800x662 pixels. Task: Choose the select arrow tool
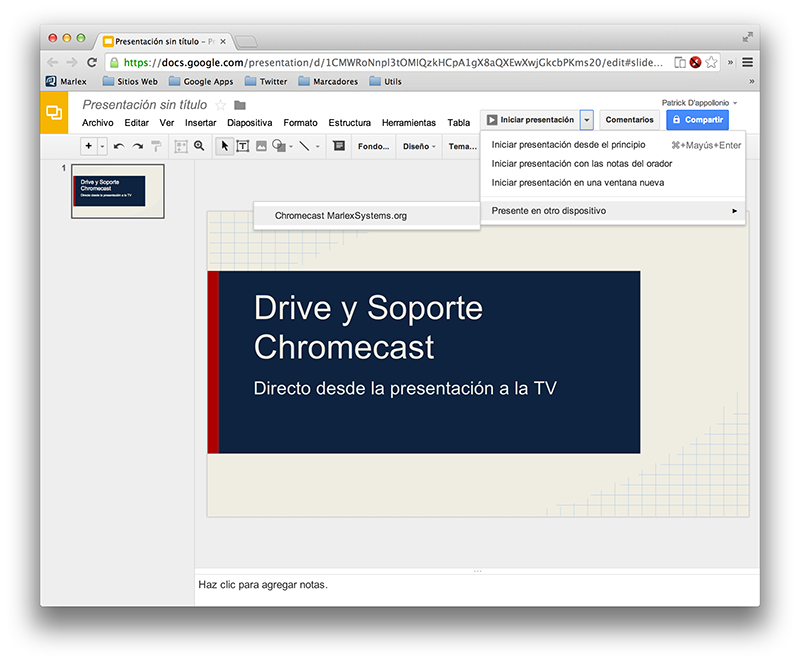click(x=224, y=146)
